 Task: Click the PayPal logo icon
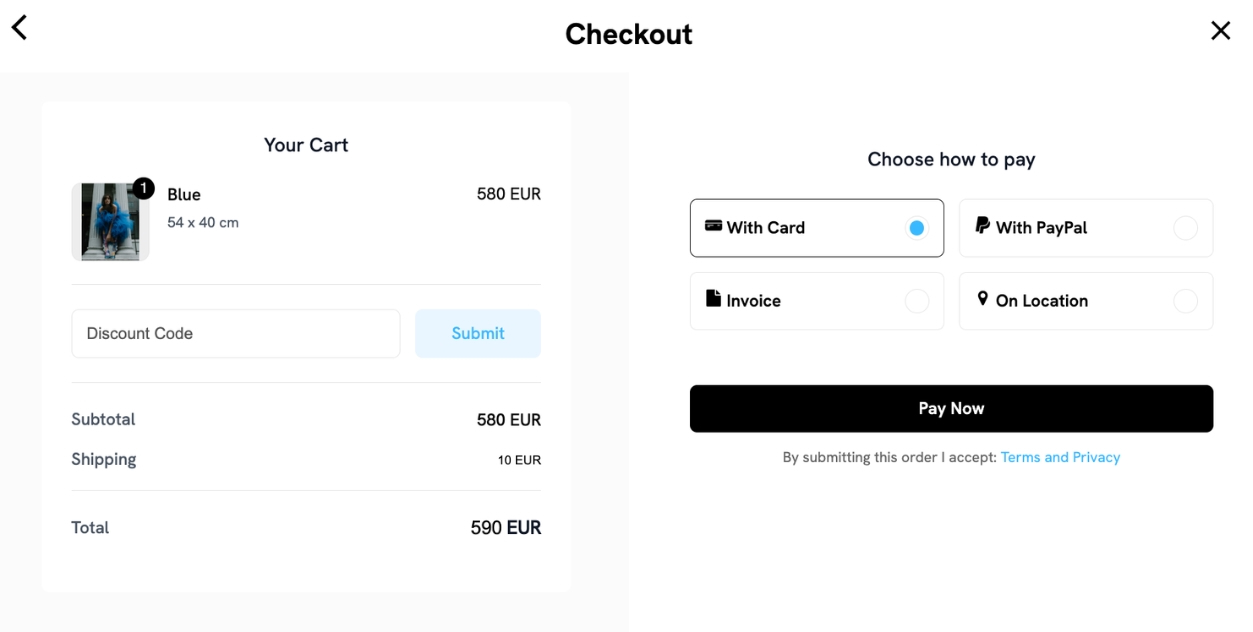(x=984, y=227)
